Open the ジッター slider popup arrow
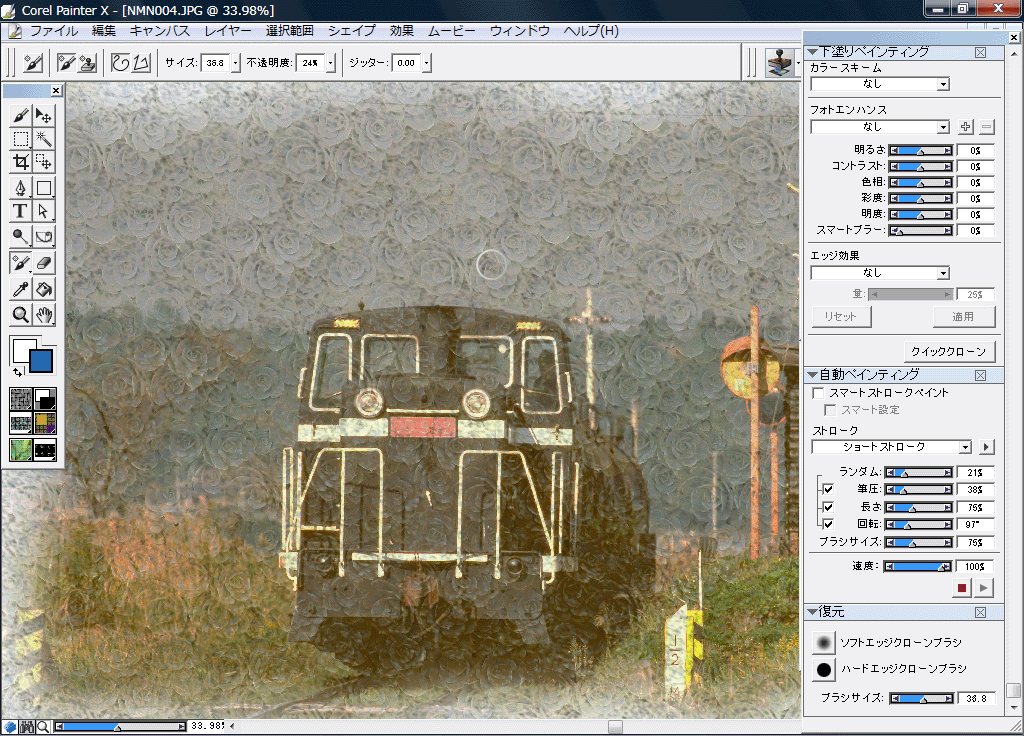 426,63
